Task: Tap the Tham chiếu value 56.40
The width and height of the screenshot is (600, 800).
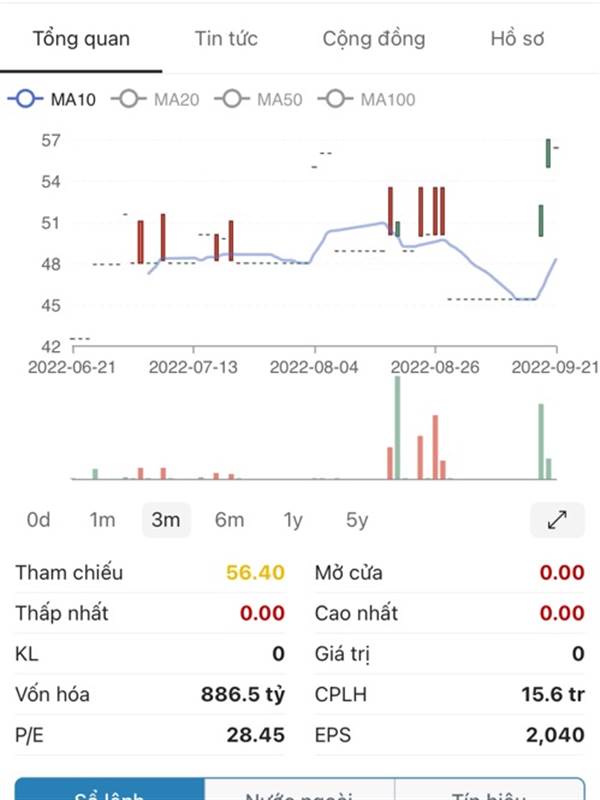Action: coord(255,573)
